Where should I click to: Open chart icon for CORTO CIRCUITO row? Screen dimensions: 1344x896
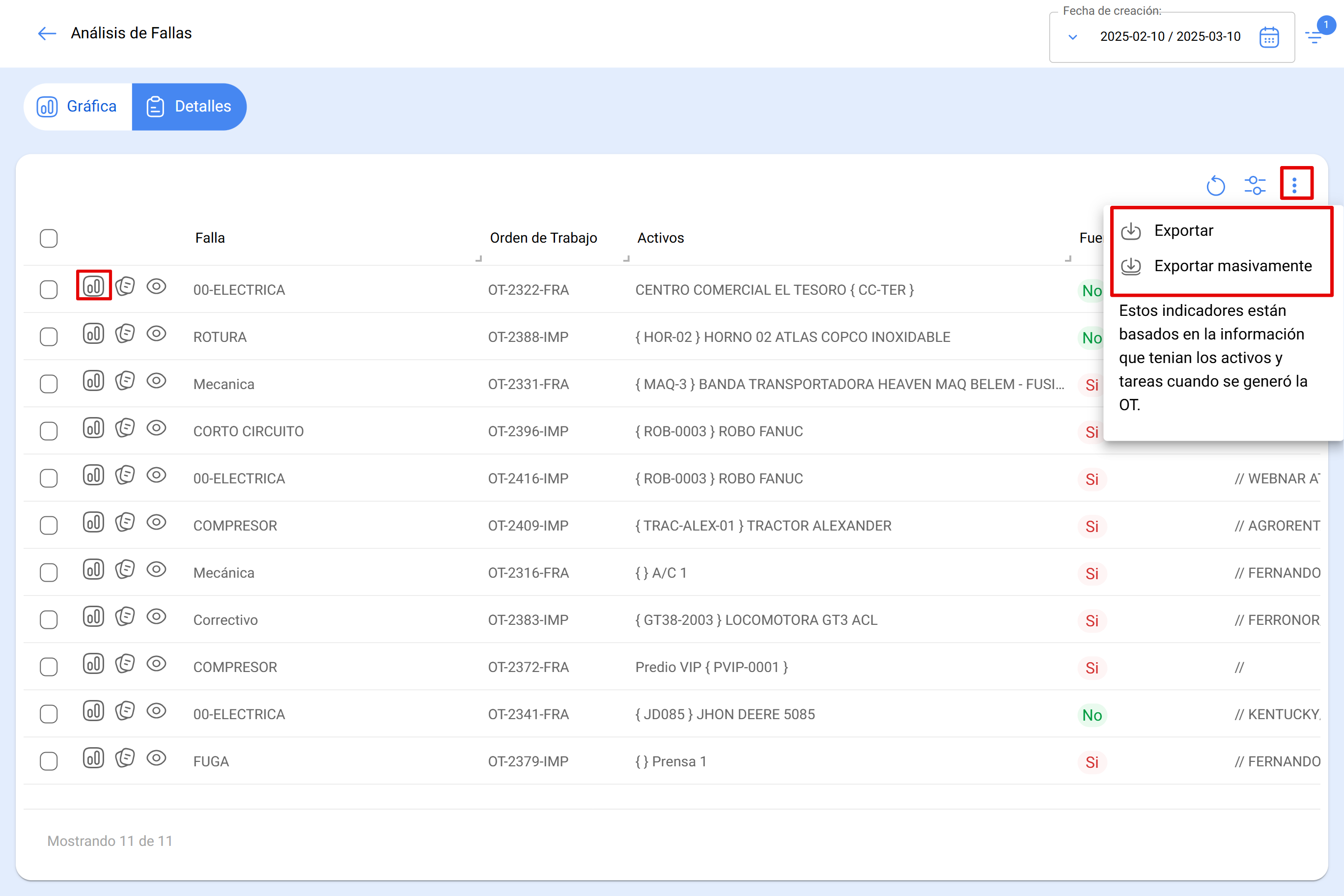tap(93, 427)
